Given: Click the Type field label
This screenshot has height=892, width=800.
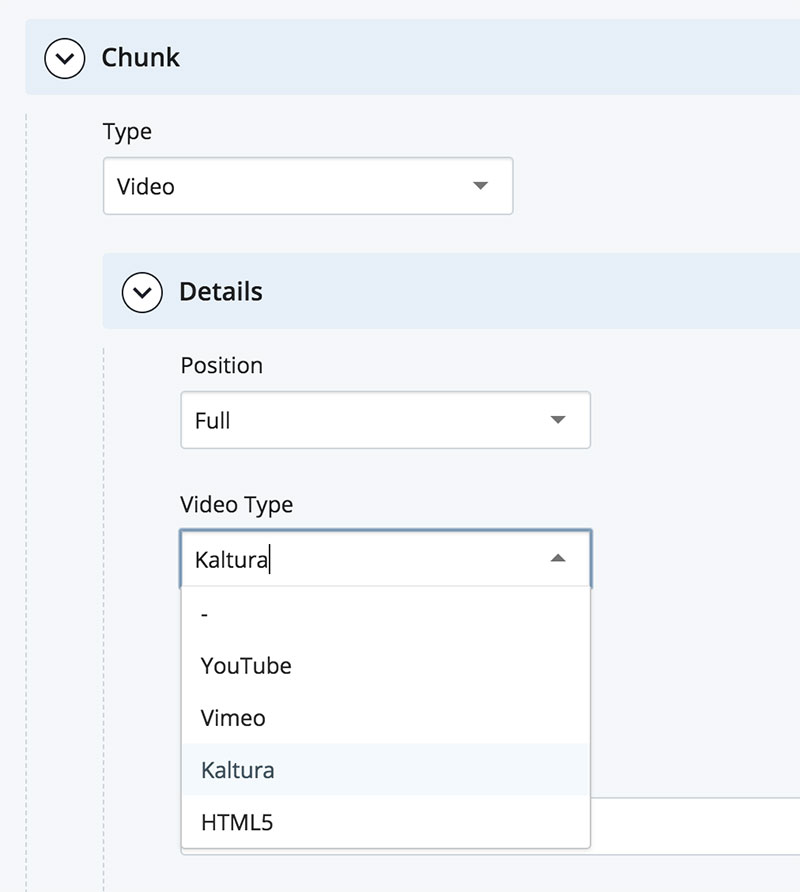Looking at the screenshot, I should pyautogui.click(x=127, y=132).
